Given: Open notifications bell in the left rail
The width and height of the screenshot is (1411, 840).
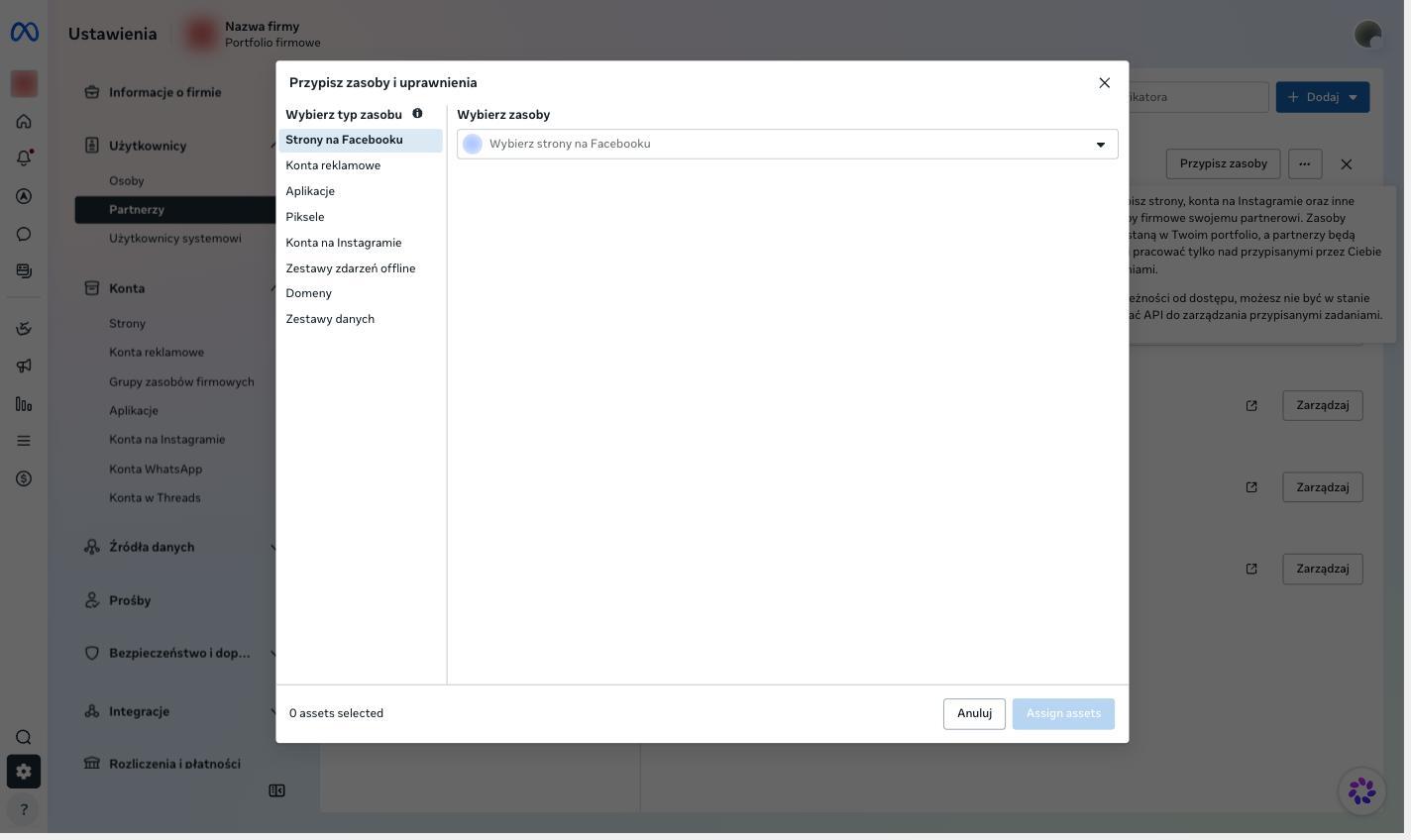Looking at the screenshot, I should (24, 158).
